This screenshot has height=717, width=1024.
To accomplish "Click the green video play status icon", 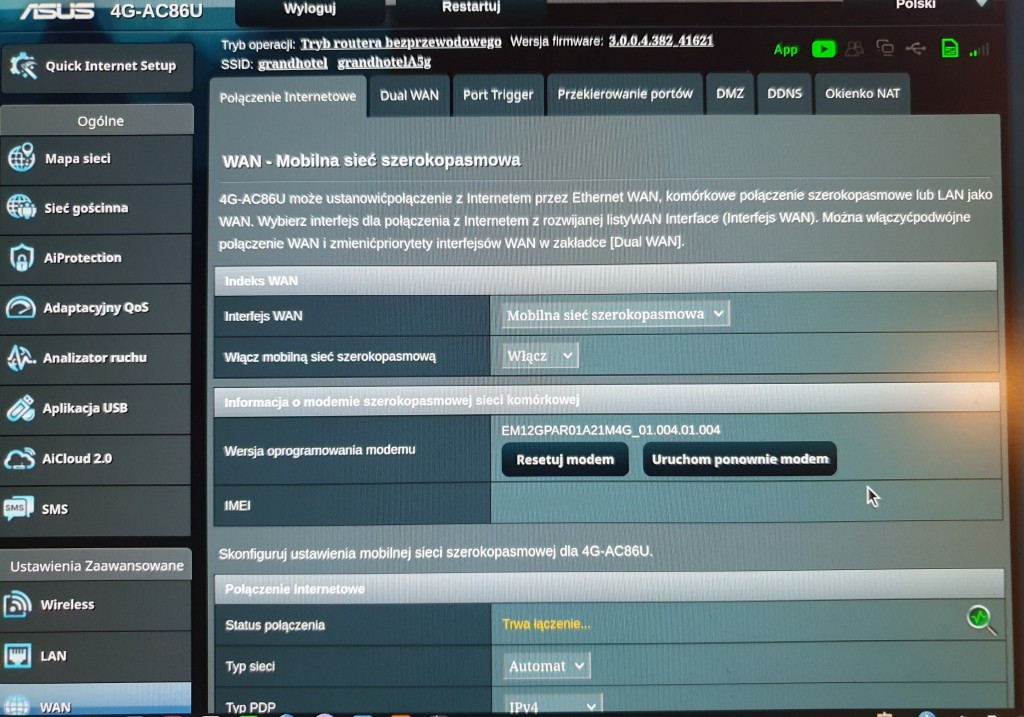I will tap(823, 48).
